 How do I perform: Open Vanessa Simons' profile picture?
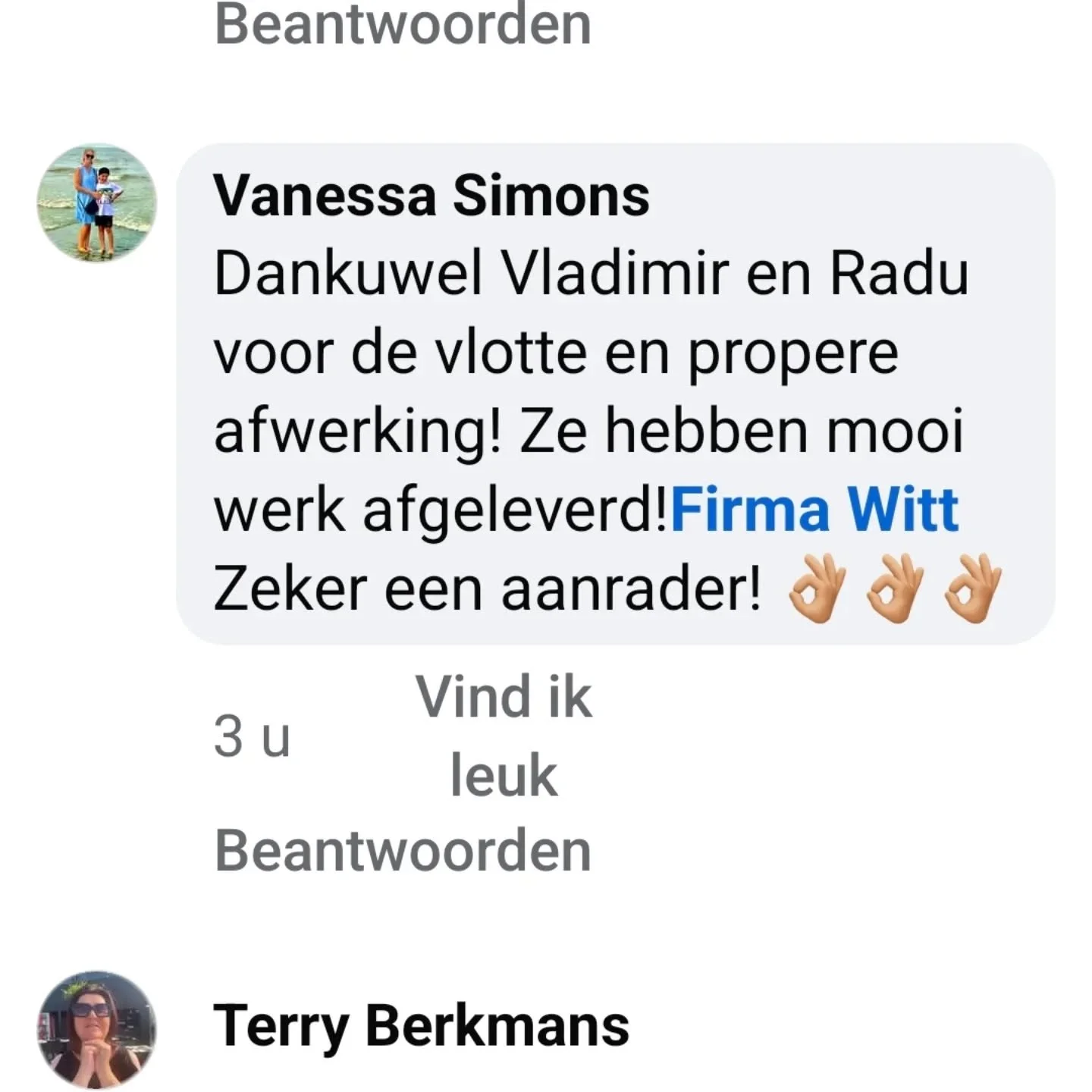pyautogui.click(x=97, y=203)
